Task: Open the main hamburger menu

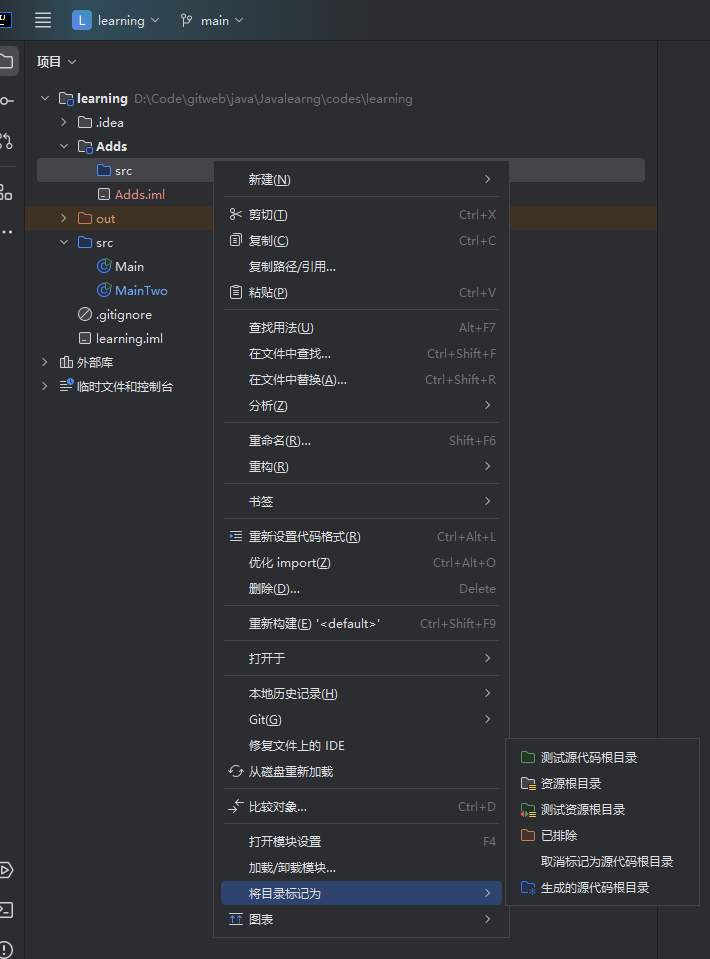Action: (x=43, y=20)
